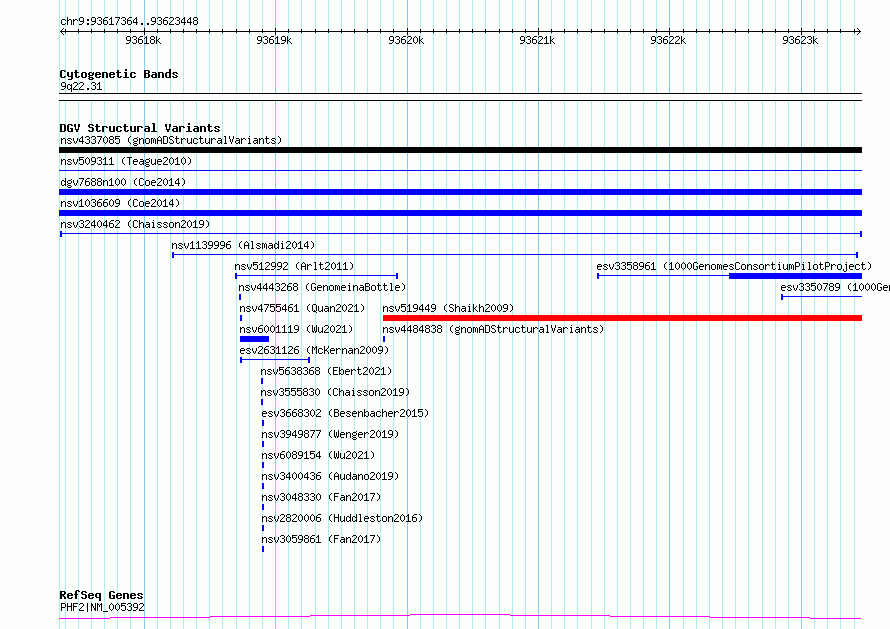Open the esv3350789 variant label
This screenshot has width=890, height=629.
click(835, 287)
